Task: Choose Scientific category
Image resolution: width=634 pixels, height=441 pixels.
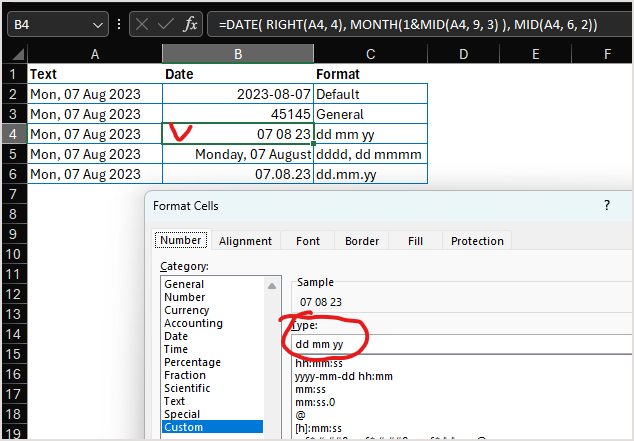Action: pos(212,388)
